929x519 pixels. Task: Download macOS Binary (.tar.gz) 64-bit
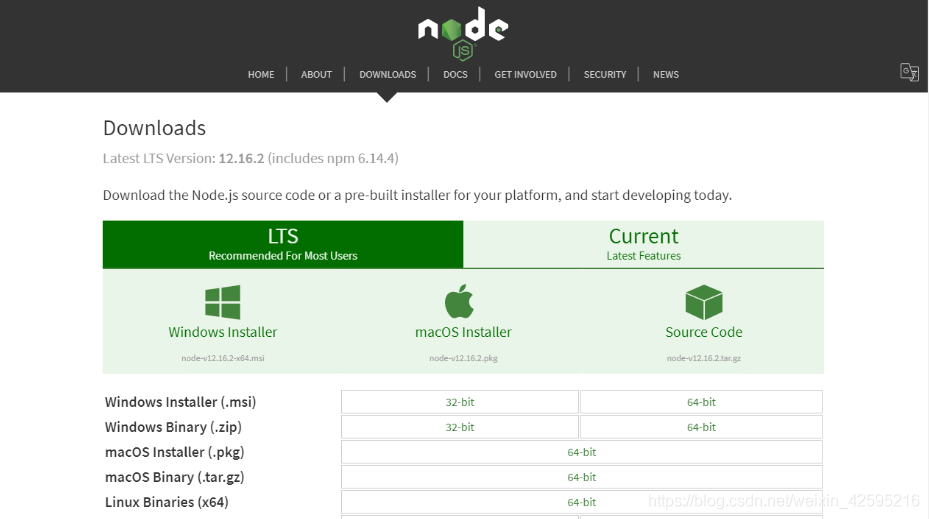coord(582,477)
